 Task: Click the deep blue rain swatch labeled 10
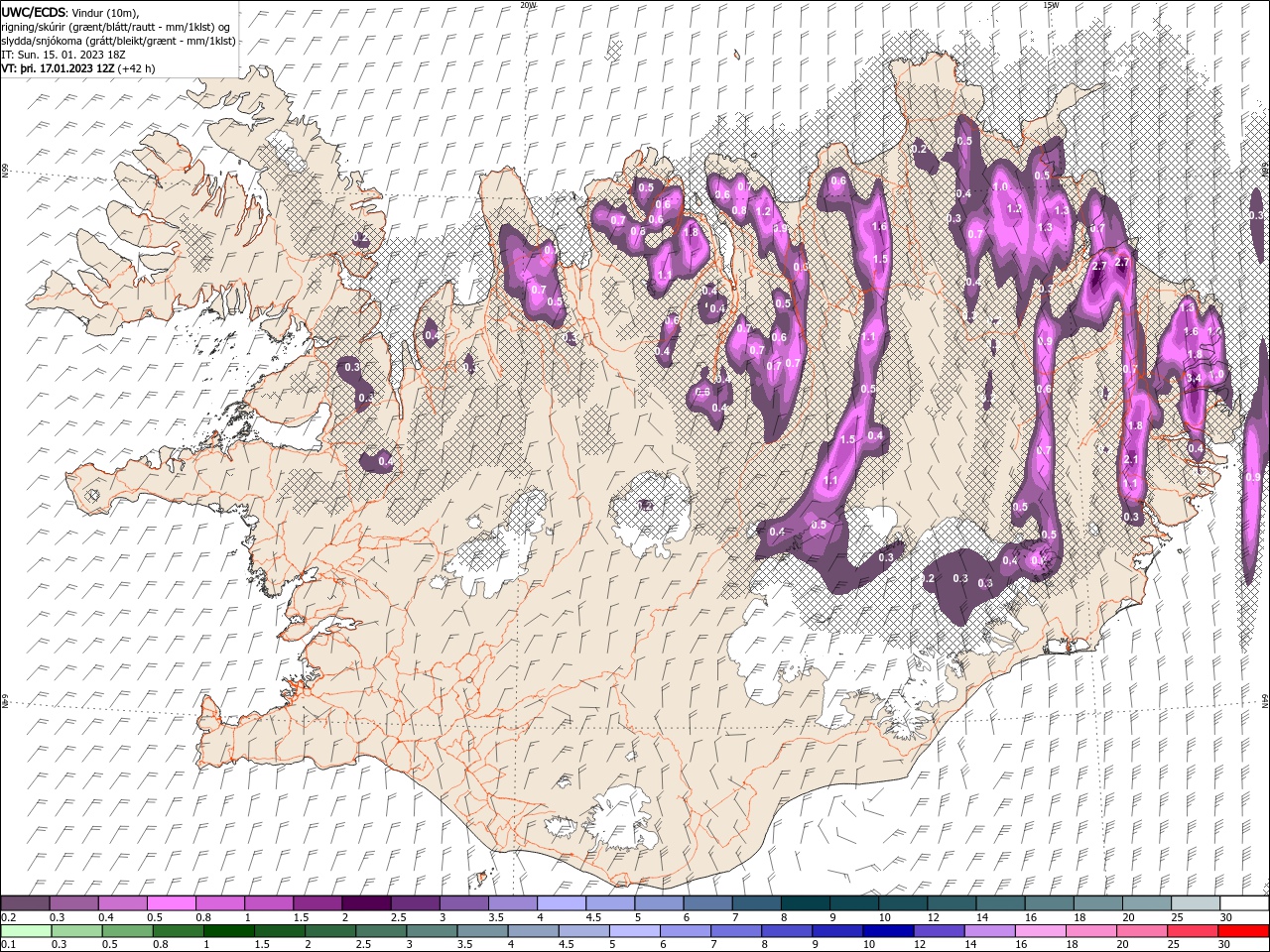tap(888, 930)
